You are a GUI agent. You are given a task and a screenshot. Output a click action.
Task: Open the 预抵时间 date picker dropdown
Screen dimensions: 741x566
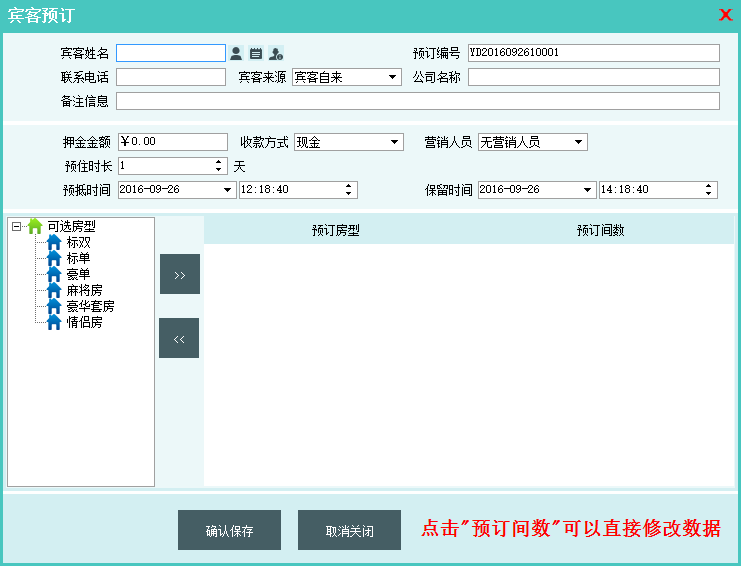click(228, 189)
